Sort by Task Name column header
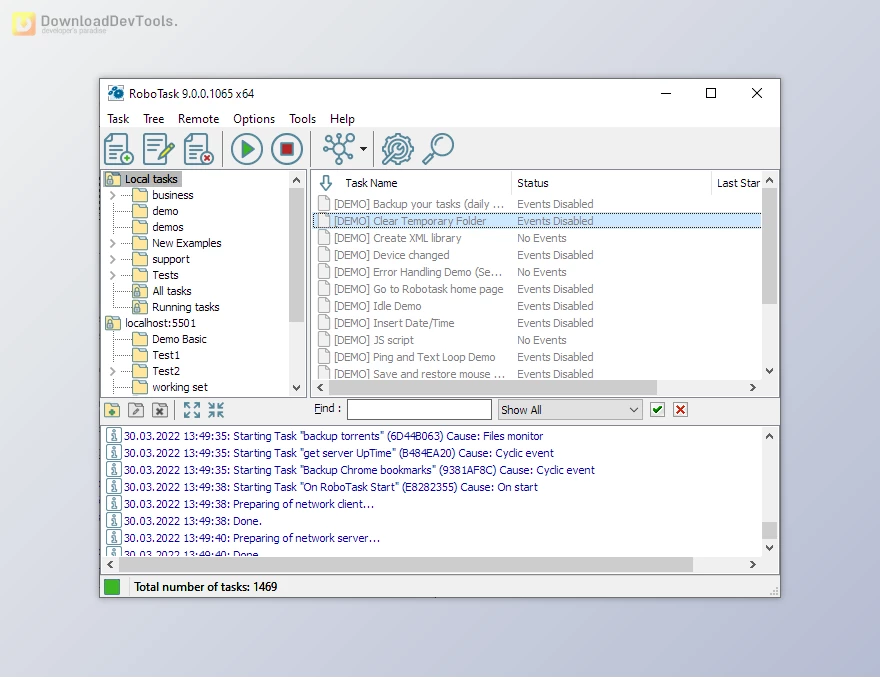Image resolution: width=880 pixels, height=677 pixels. [x=371, y=183]
